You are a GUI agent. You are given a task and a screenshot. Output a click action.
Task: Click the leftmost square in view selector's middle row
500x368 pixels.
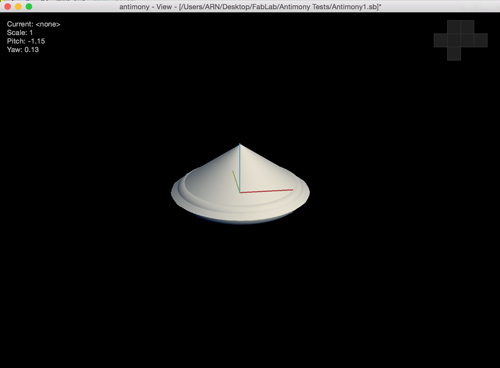(x=440, y=40)
